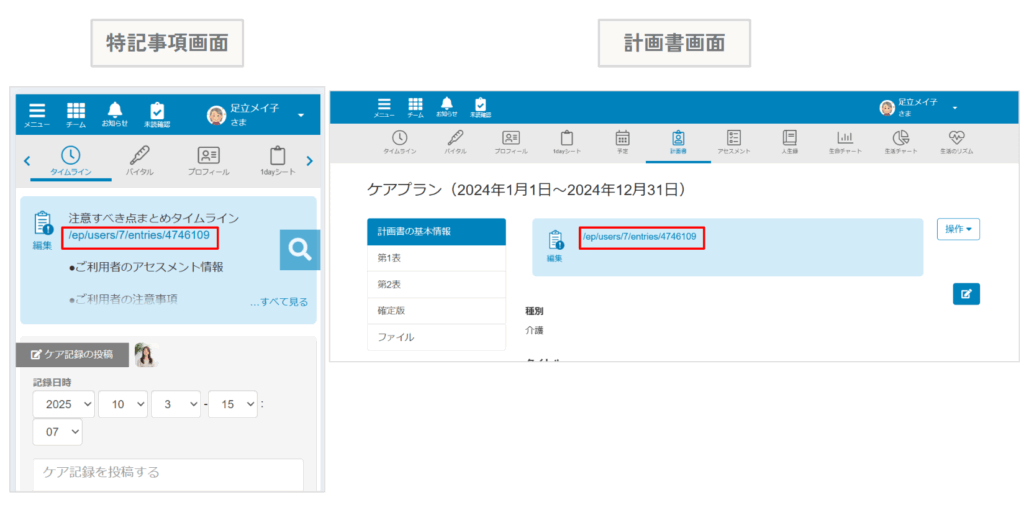Open the アセスメント checklist icon
The height and width of the screenshot is (520, 1024).
pos(733,142)
